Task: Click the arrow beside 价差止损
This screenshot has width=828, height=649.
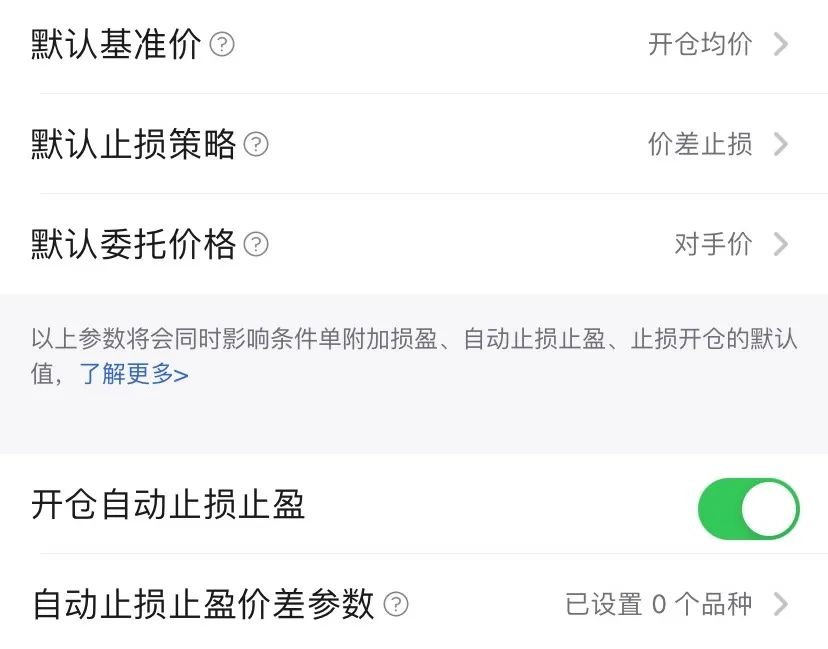Action: 781,145
